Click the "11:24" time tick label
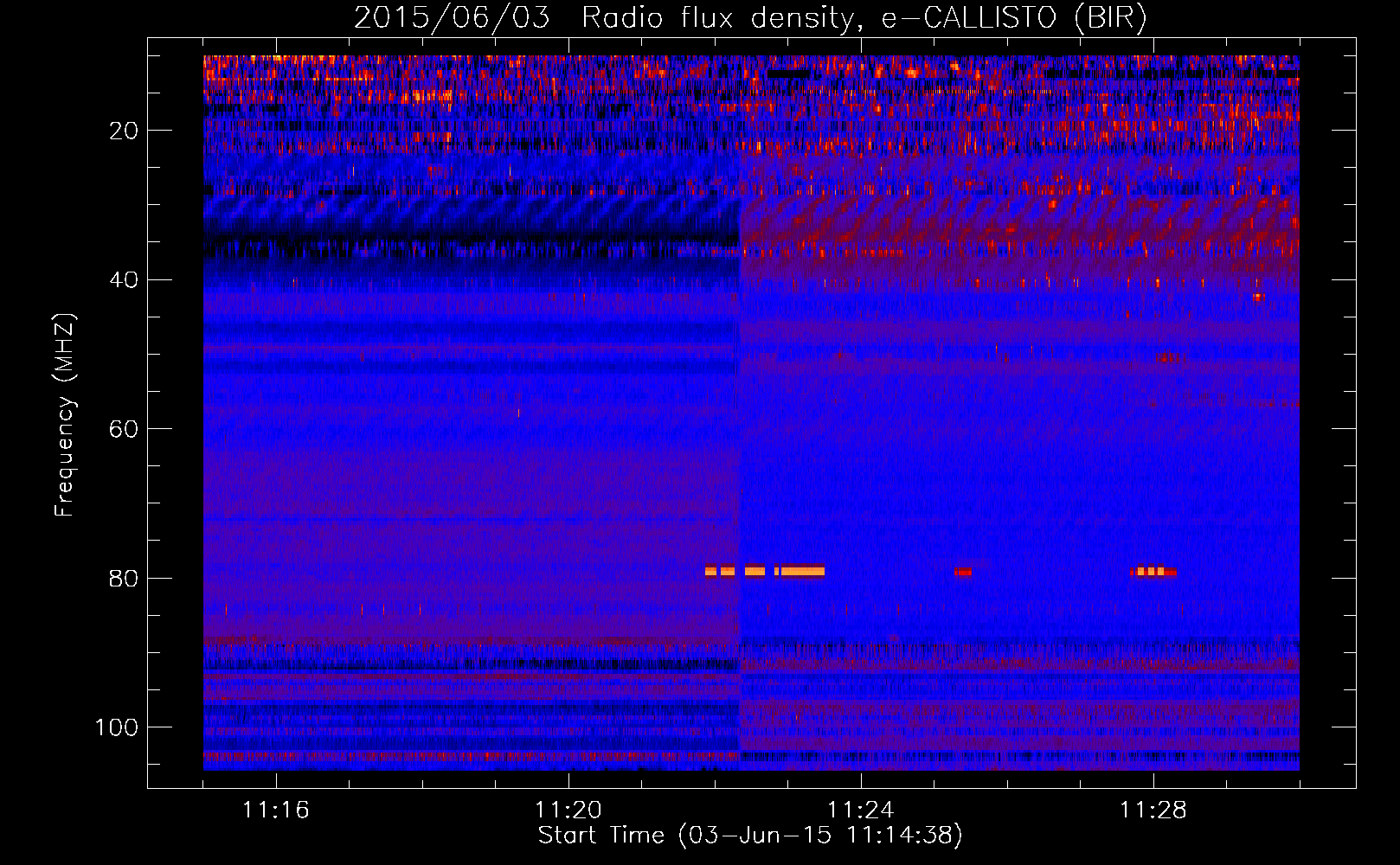This screenshot has height=865, width=1400. pos(861,811)
